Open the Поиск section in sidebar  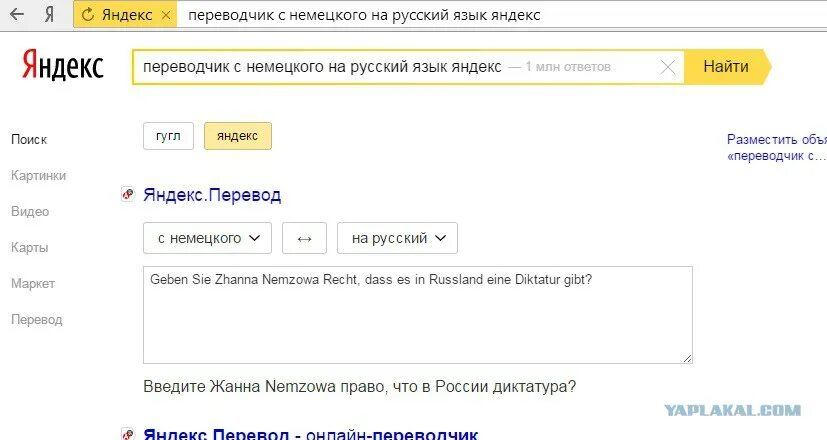click(29, 140)
